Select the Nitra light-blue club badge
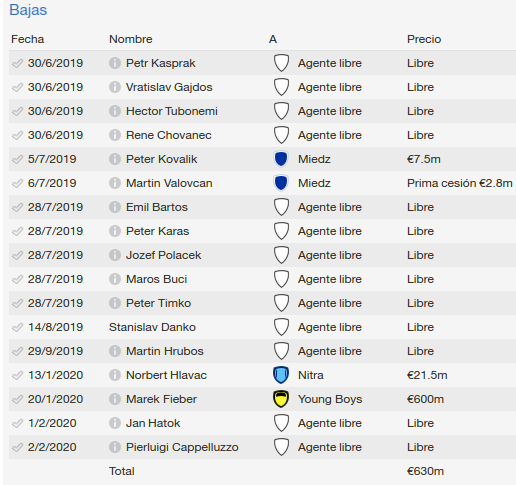This screenshot has width=516, height=485. coord(281,375)
